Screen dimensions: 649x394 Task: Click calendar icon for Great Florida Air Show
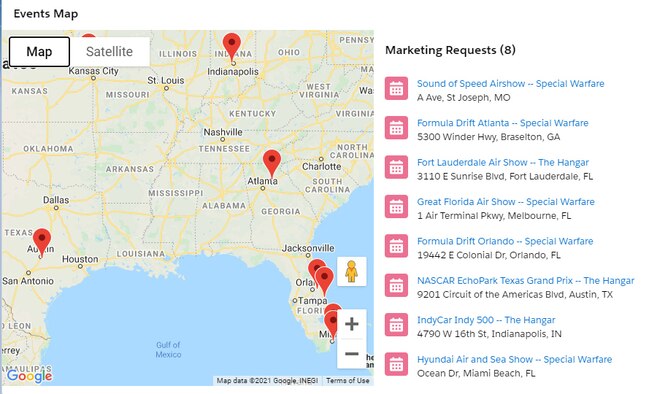point(396,207)
